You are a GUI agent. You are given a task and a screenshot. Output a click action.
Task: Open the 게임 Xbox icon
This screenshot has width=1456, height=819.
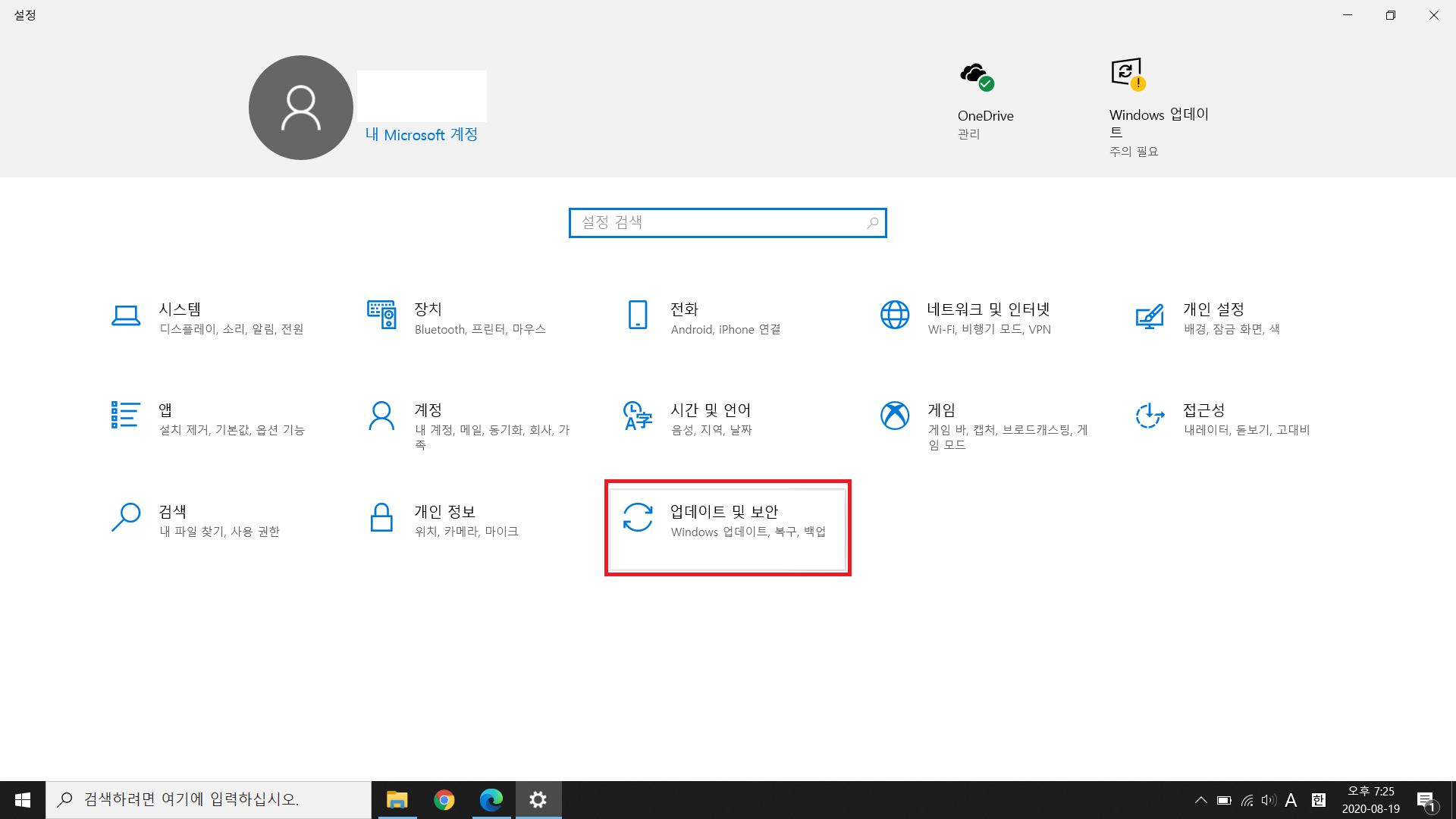[x=895, y=416]
